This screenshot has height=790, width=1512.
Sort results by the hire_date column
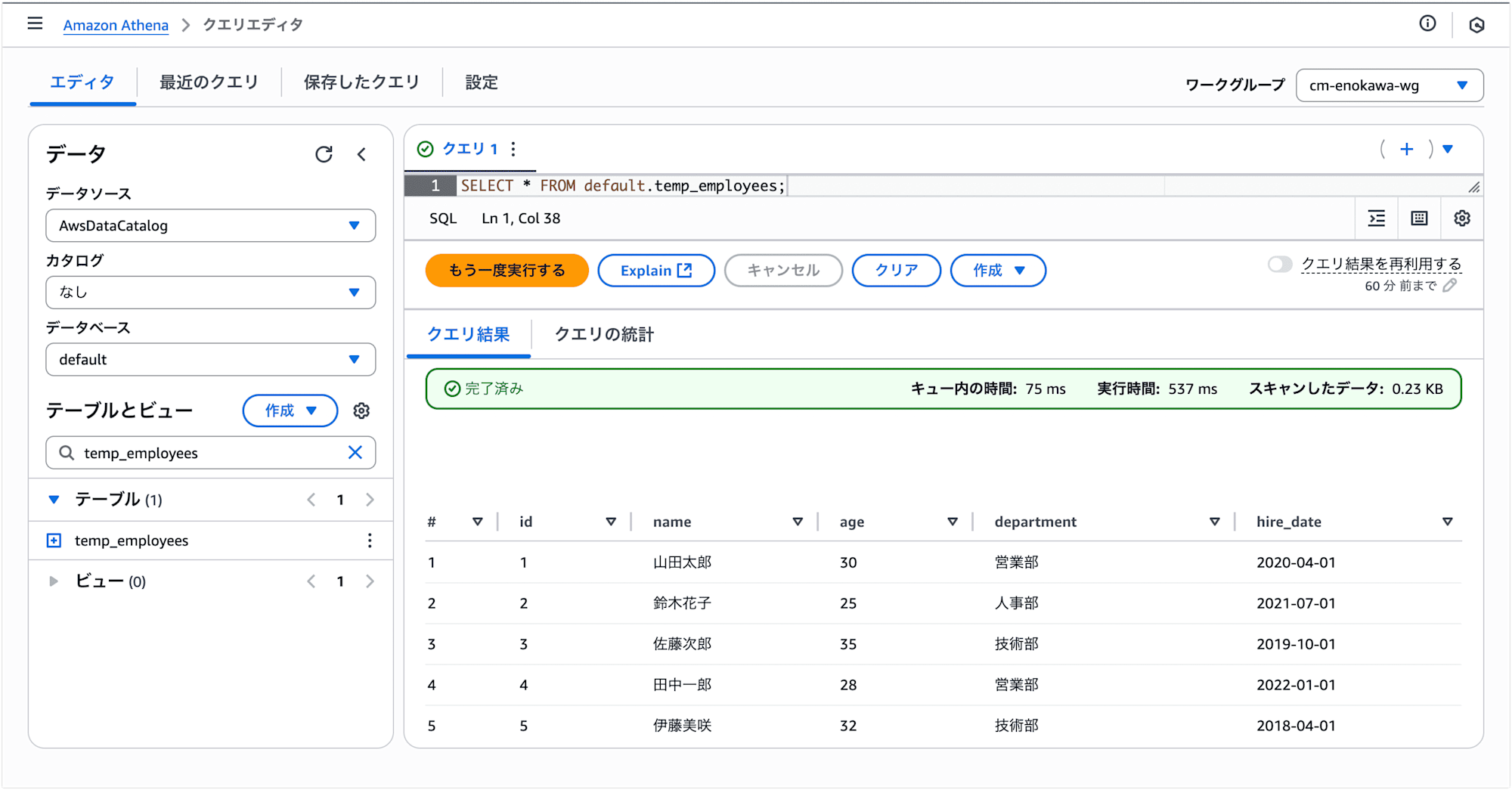pos(1448,522)
